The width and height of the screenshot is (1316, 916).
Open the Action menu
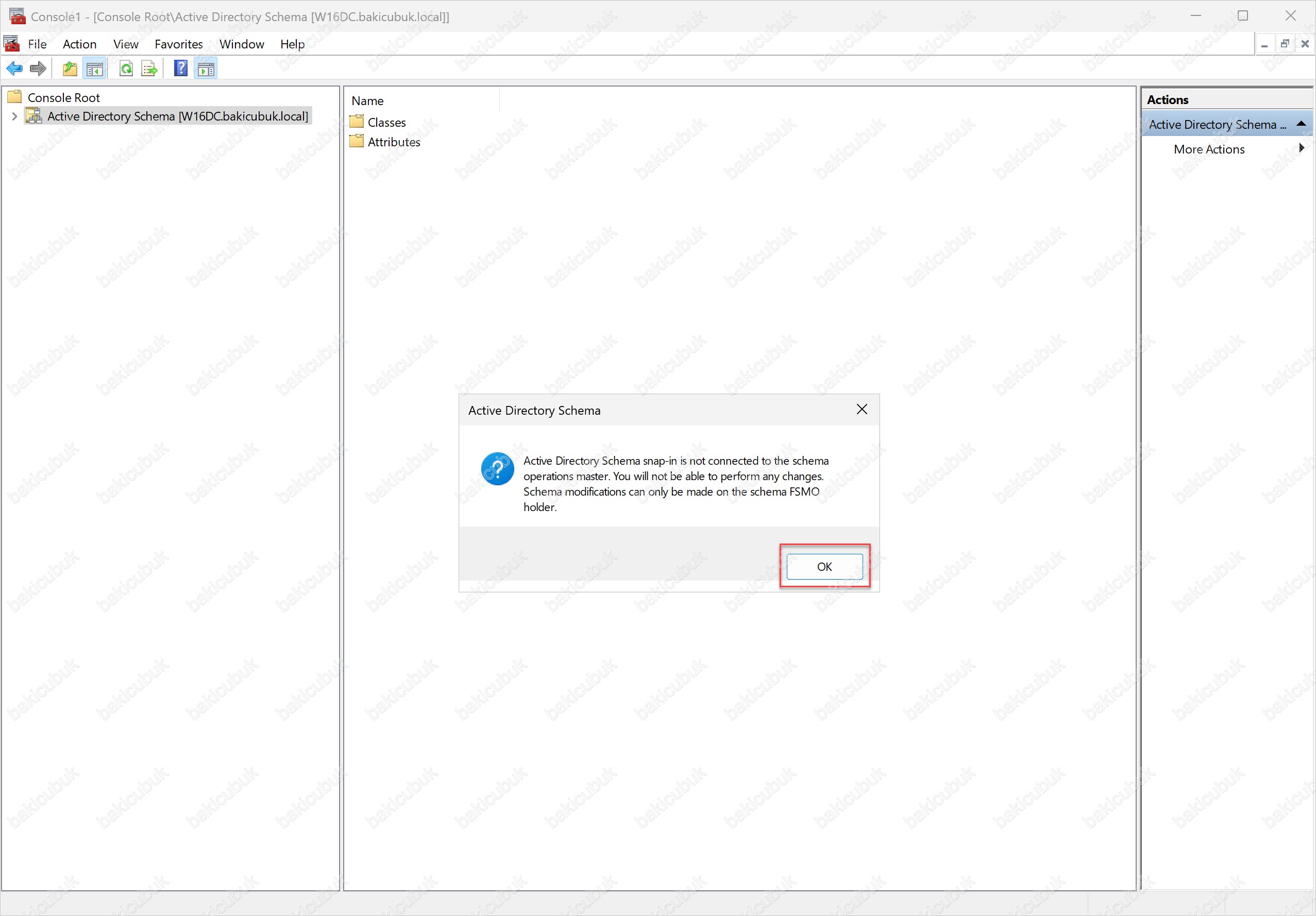point(80,44)
